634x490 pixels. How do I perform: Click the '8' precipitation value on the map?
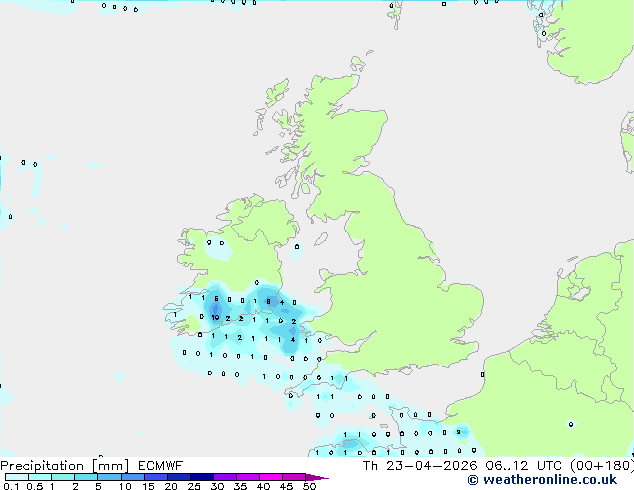(x=268, y=301)
